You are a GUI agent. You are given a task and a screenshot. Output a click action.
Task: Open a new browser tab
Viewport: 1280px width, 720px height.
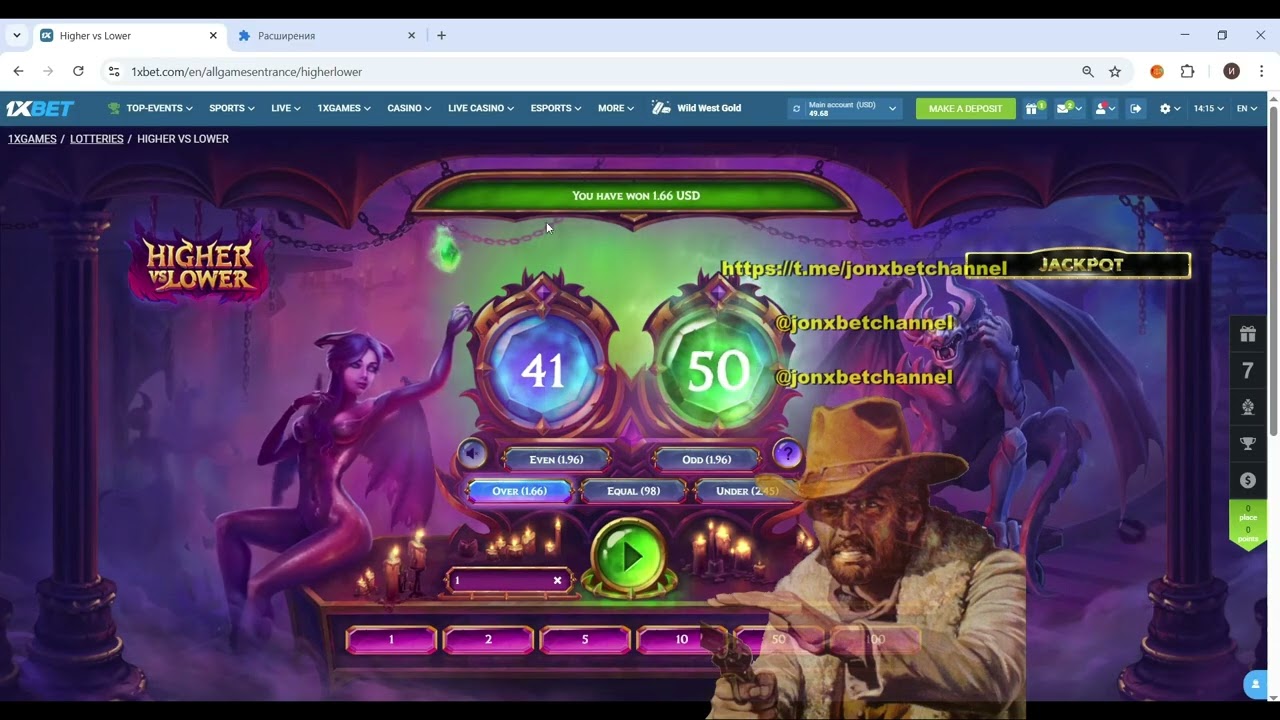pyautogui.click(x=441, y=35)
